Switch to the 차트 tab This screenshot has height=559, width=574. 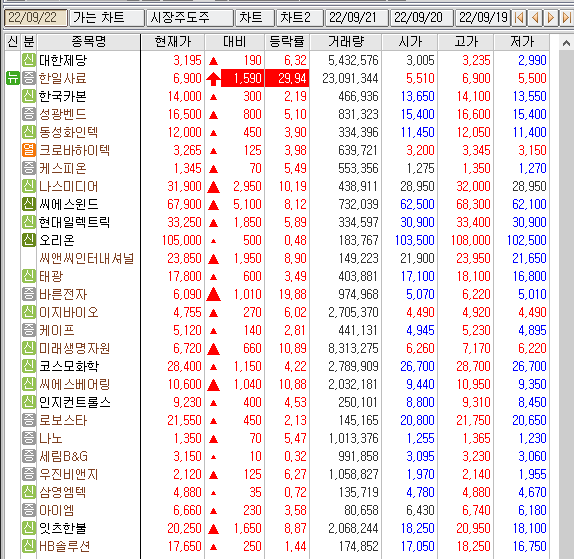click(255, 18)
